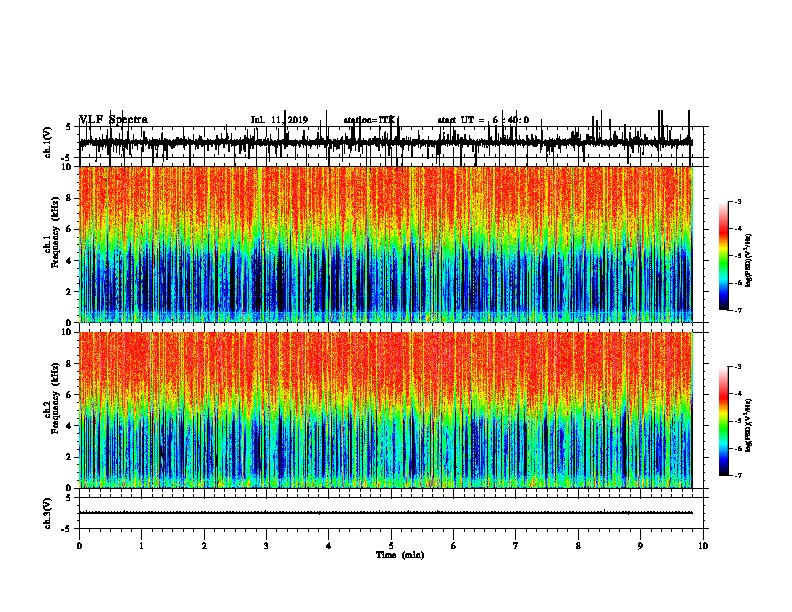The height and width of the screenshot is (612, 792).
Task: Click time axis tick label 7
Action: [516, 546]
